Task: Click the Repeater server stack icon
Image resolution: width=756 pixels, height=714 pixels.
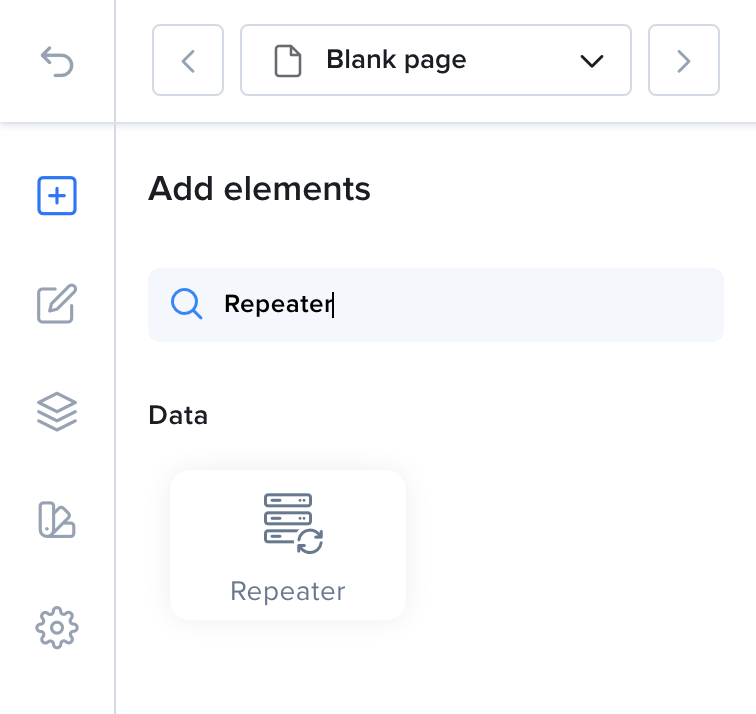Action: coord(293,524)
